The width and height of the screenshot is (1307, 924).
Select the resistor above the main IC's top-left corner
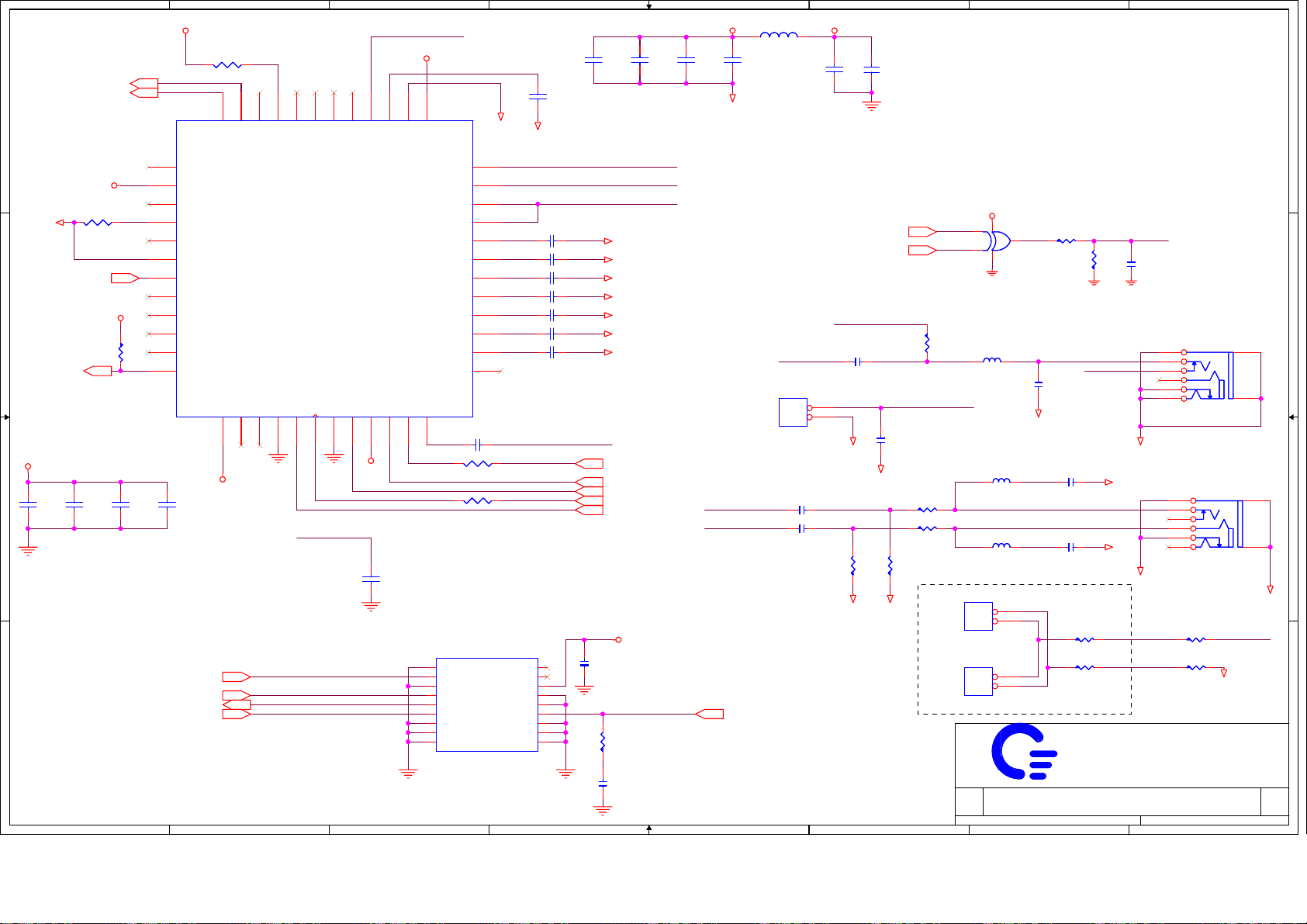point(227,65)
